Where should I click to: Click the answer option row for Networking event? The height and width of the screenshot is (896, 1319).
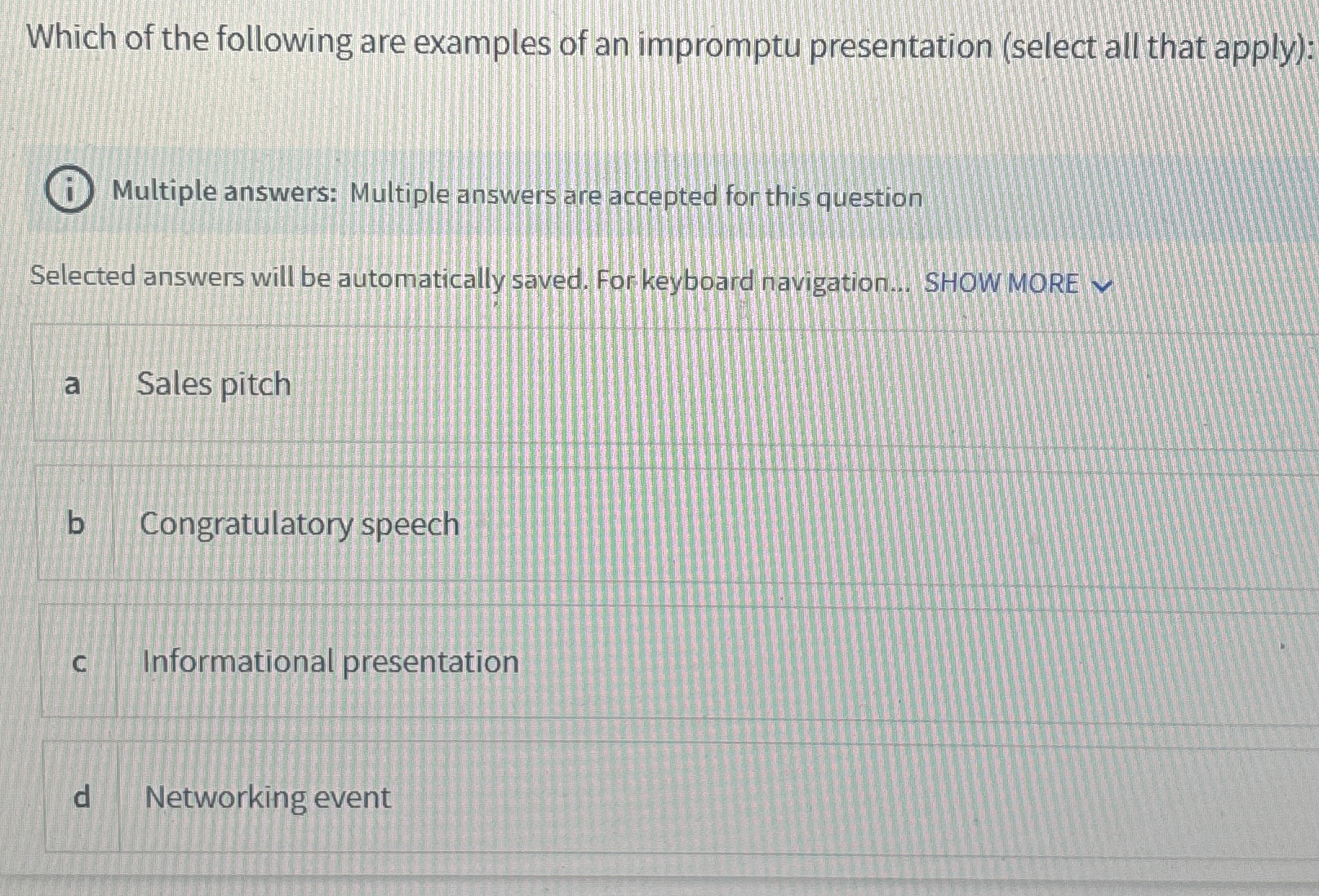571,798
